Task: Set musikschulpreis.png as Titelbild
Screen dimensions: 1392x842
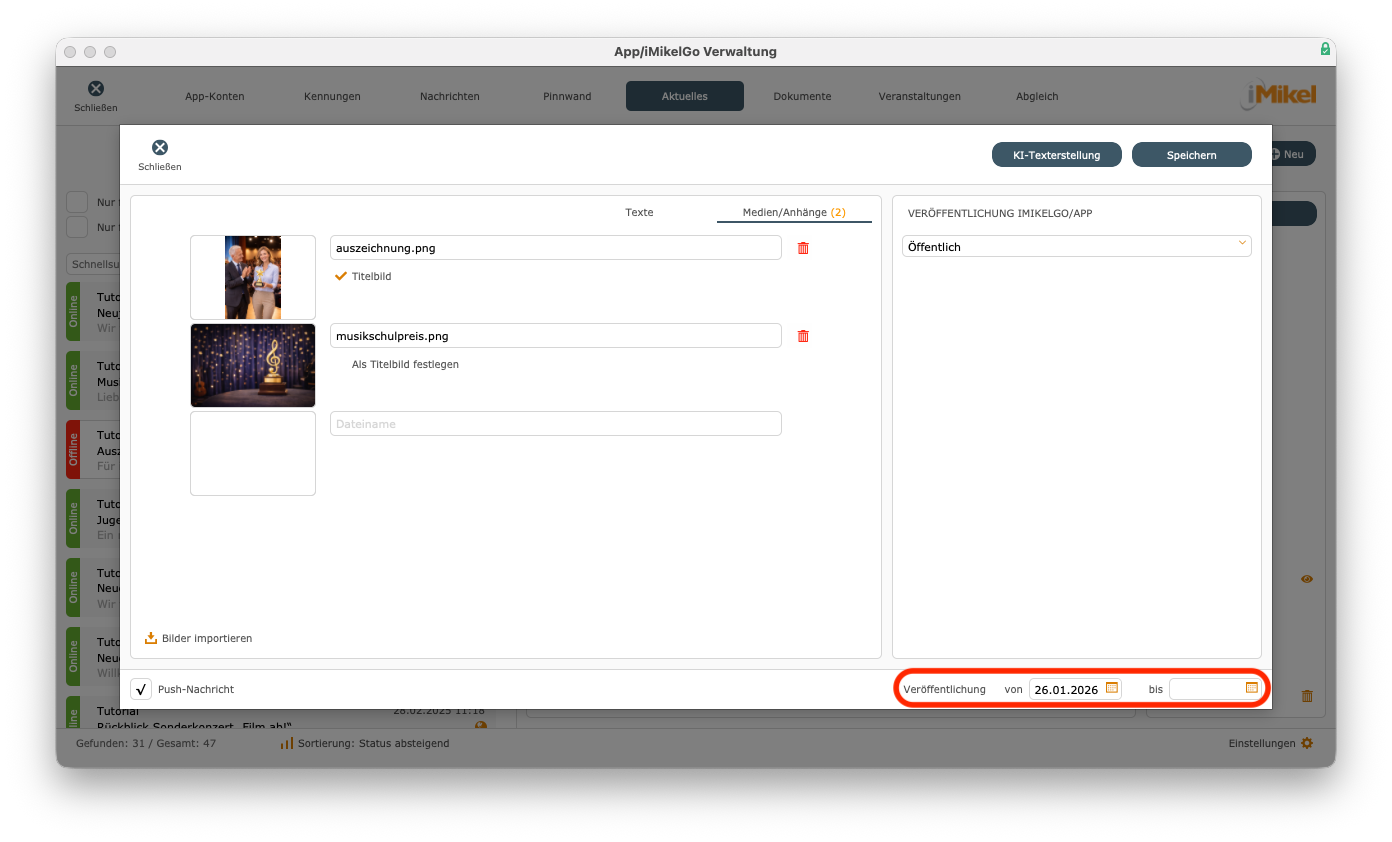Action: [x=405, y=364]
